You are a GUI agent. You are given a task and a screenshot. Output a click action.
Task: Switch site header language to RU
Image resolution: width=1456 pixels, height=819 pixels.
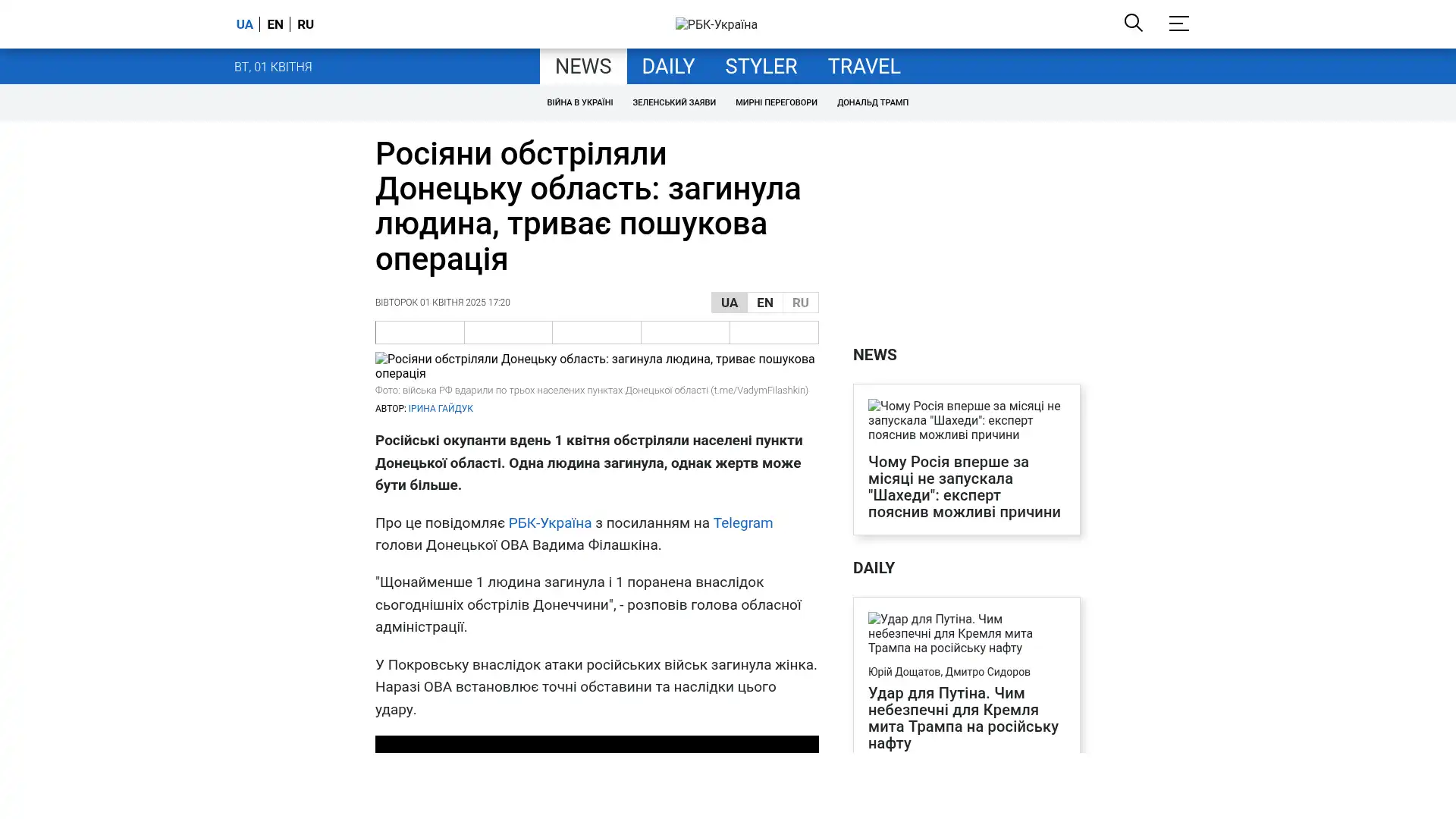(x=306, y=24)
